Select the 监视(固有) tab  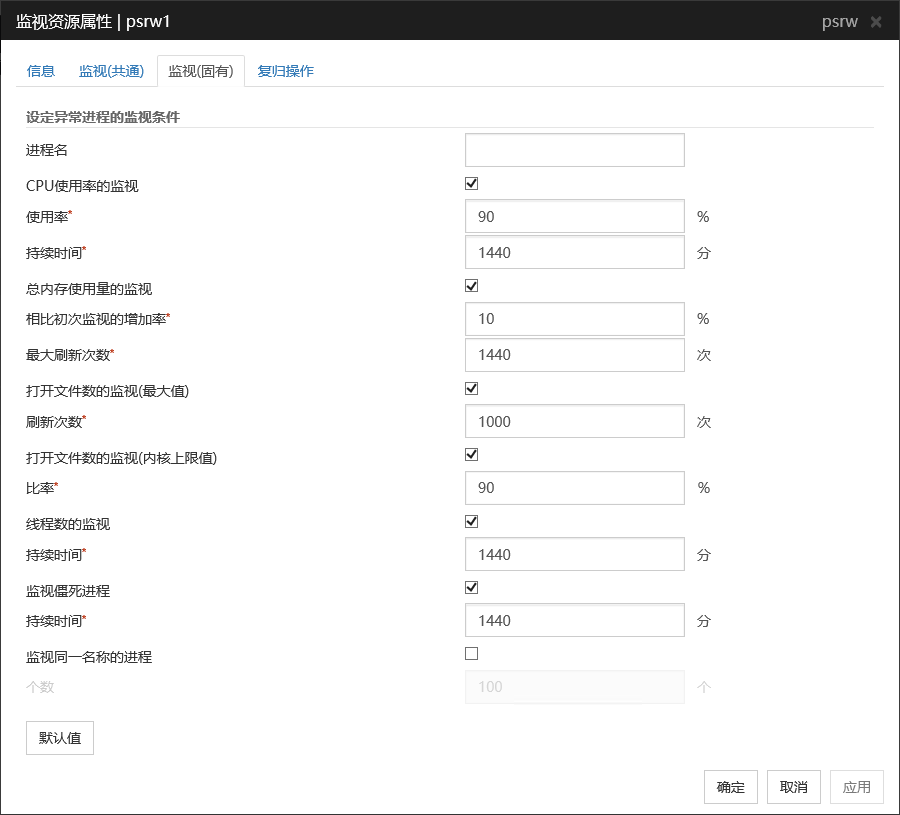200,71
